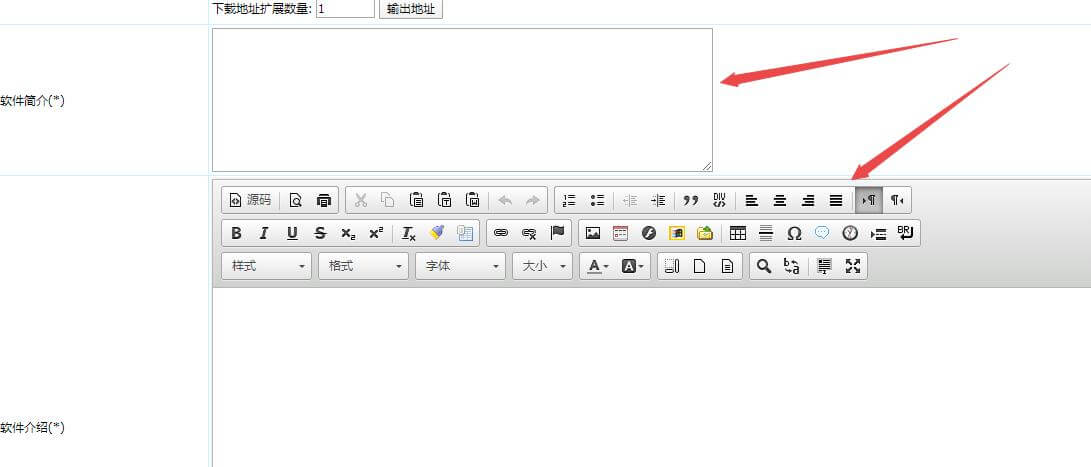Maximize the editor with the expand icon
Viewport: 1091px width, 467px height.
click(x=853, y=266)
